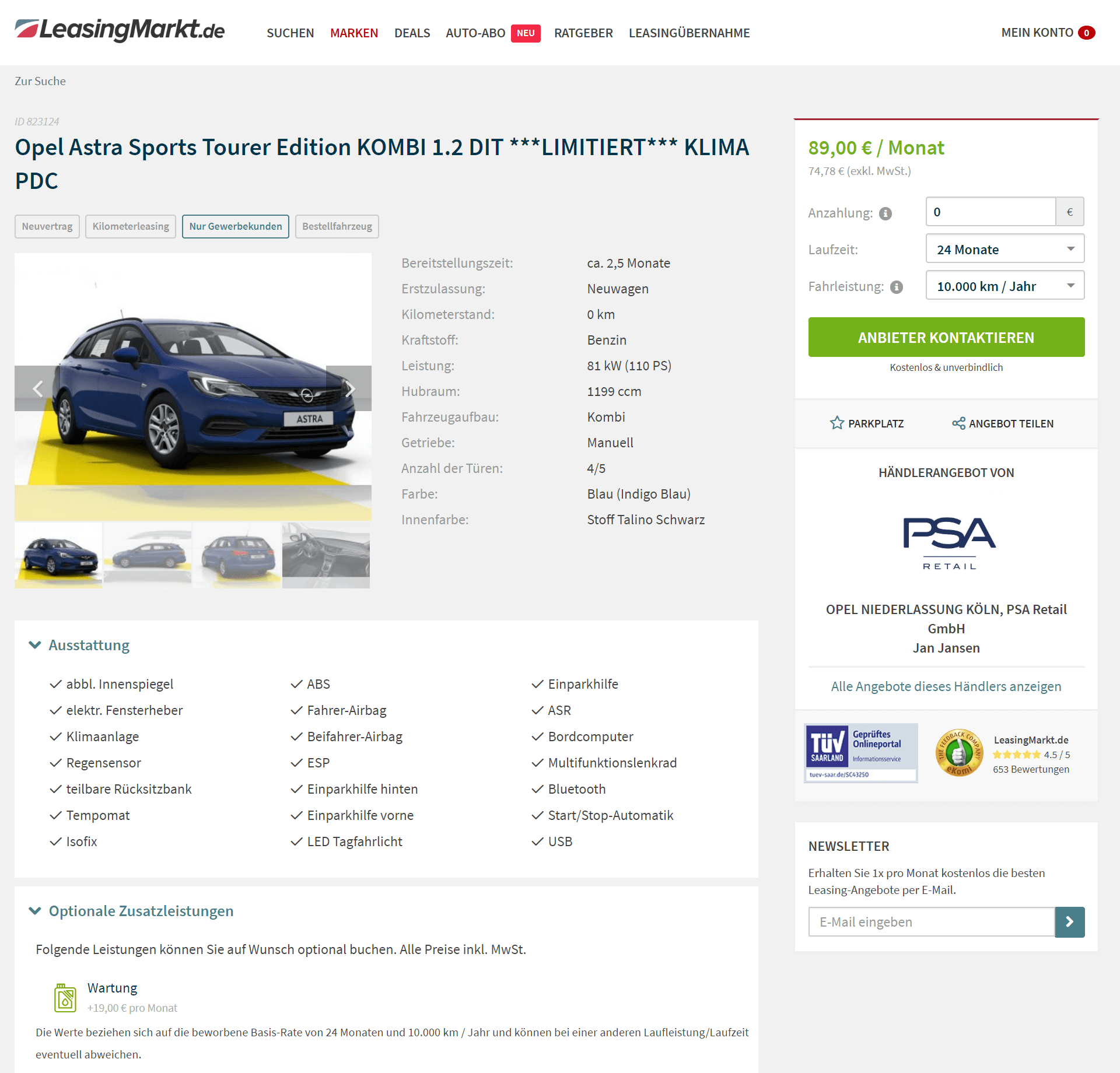Click the Klimaanlage equipment entry

point(103,737)
